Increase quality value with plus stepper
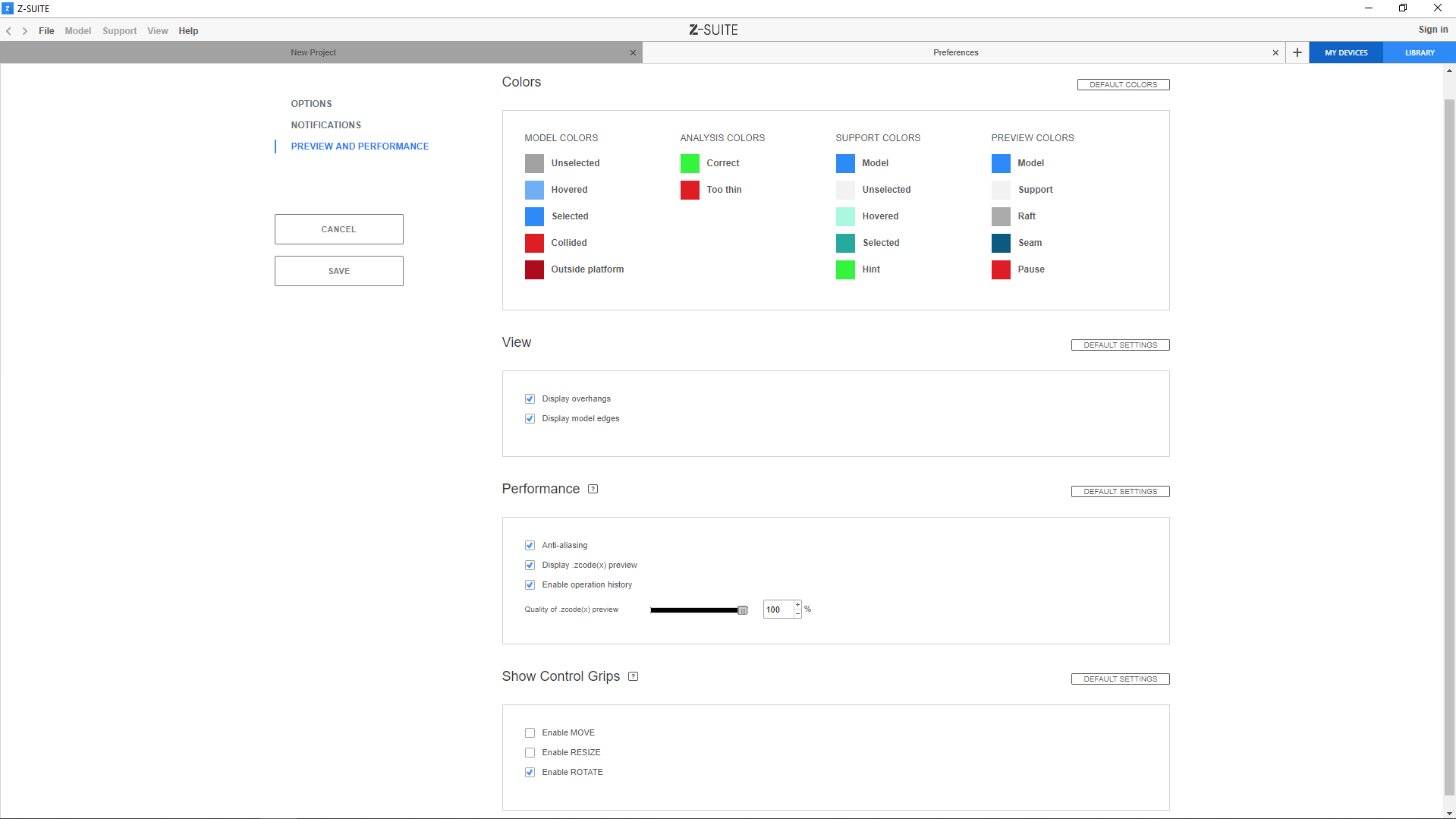The height and width of the screenshot is (819, 1456). click(x=797, y=605)
